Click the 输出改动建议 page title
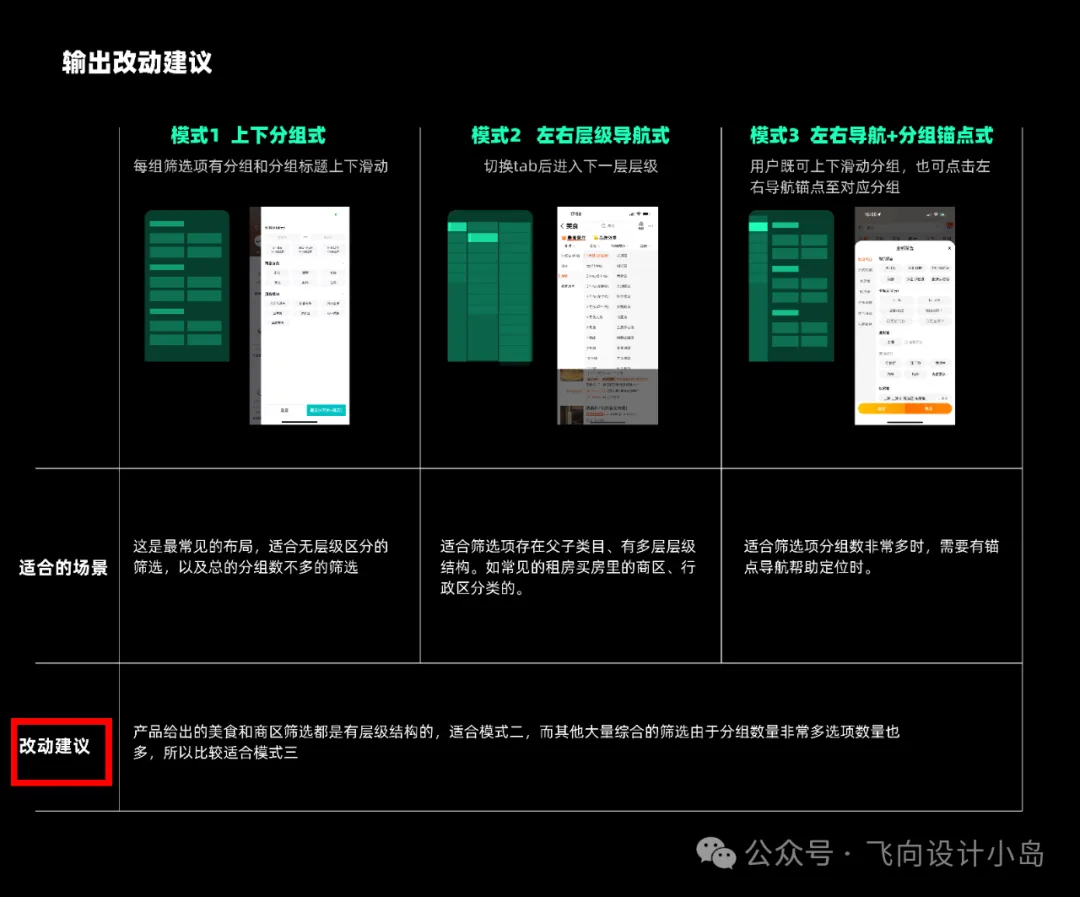This screenshot has height=897, width=1080. pyautogui.click(x=137, y=62)
